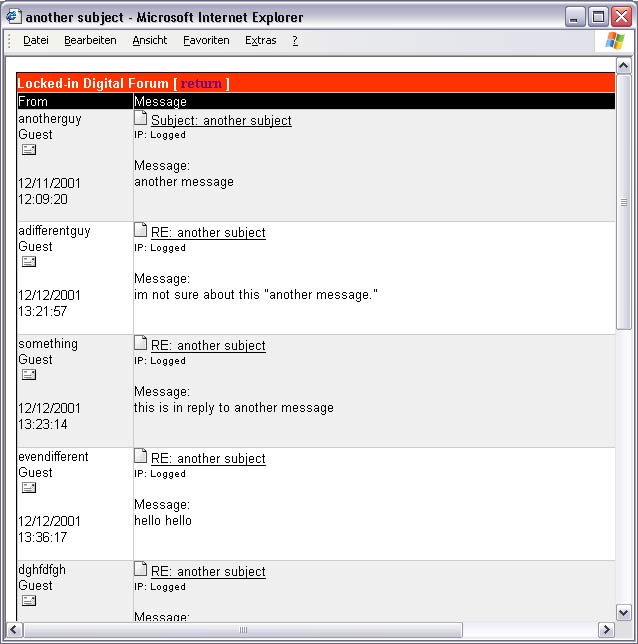Click the vertical scrollbar down arrow
This screenshot has width=638, height=644.
(x=624, y=613)
